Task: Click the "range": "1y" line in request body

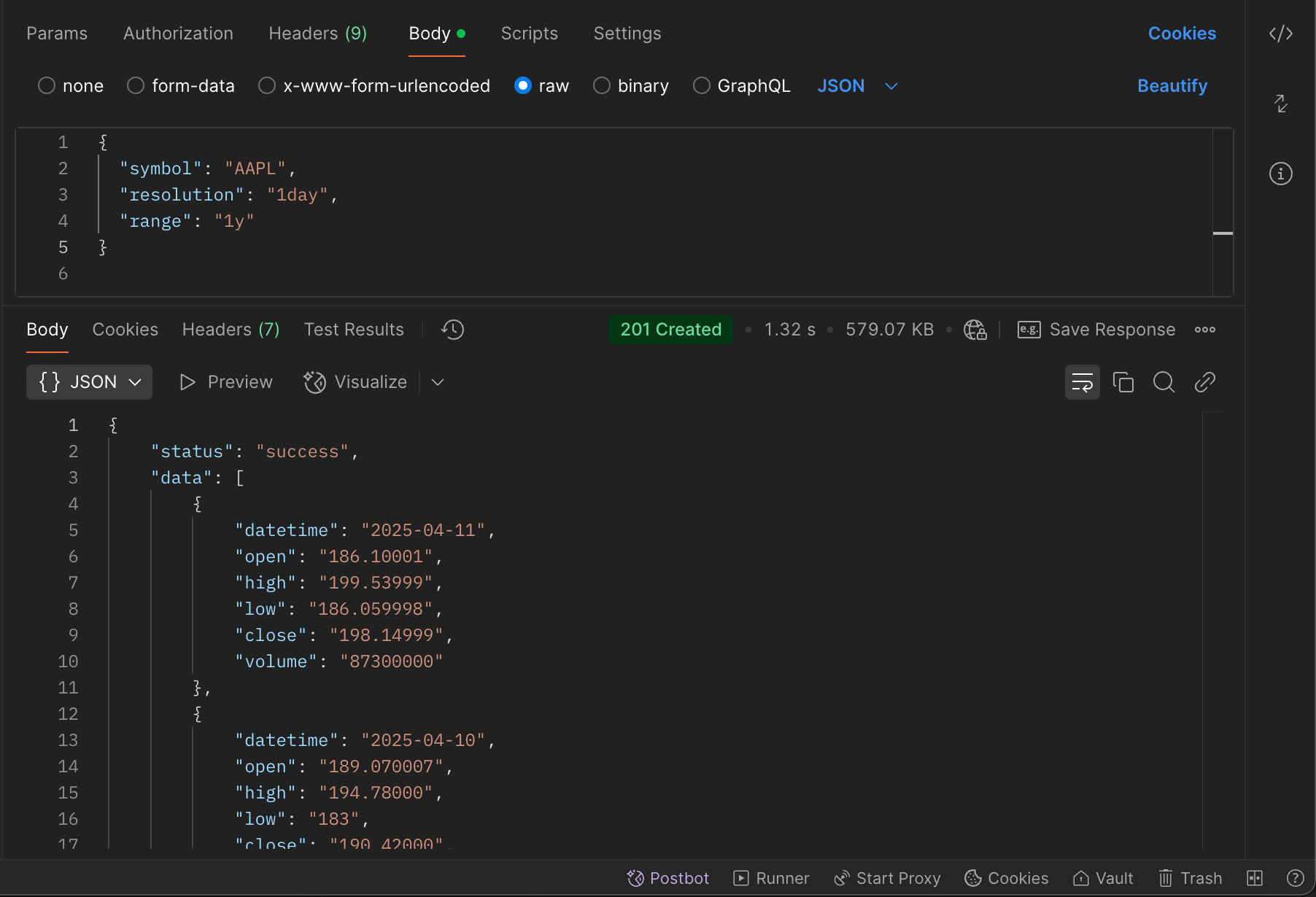Action: tap(187, 221)
